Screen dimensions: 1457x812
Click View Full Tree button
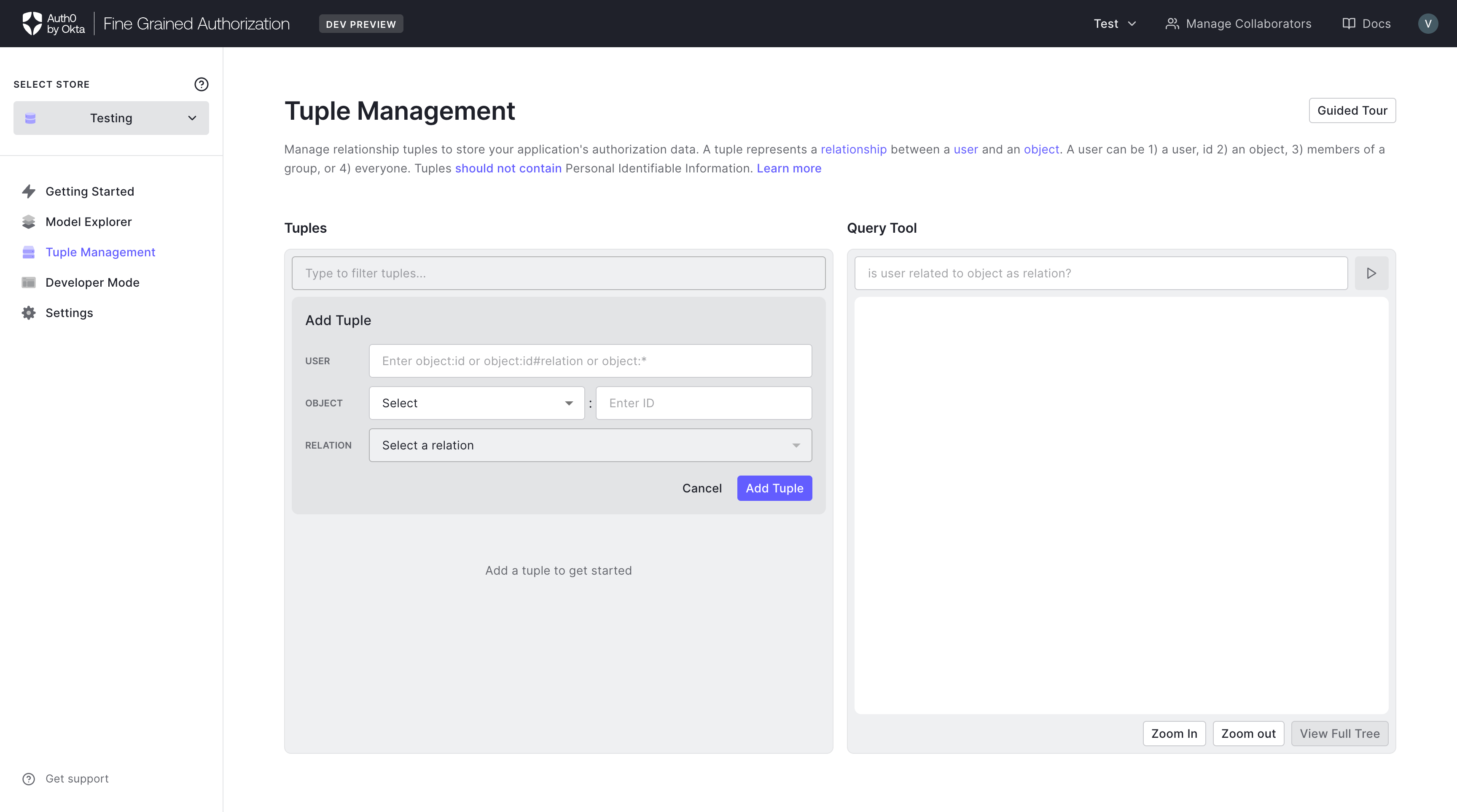(1339, 734)
